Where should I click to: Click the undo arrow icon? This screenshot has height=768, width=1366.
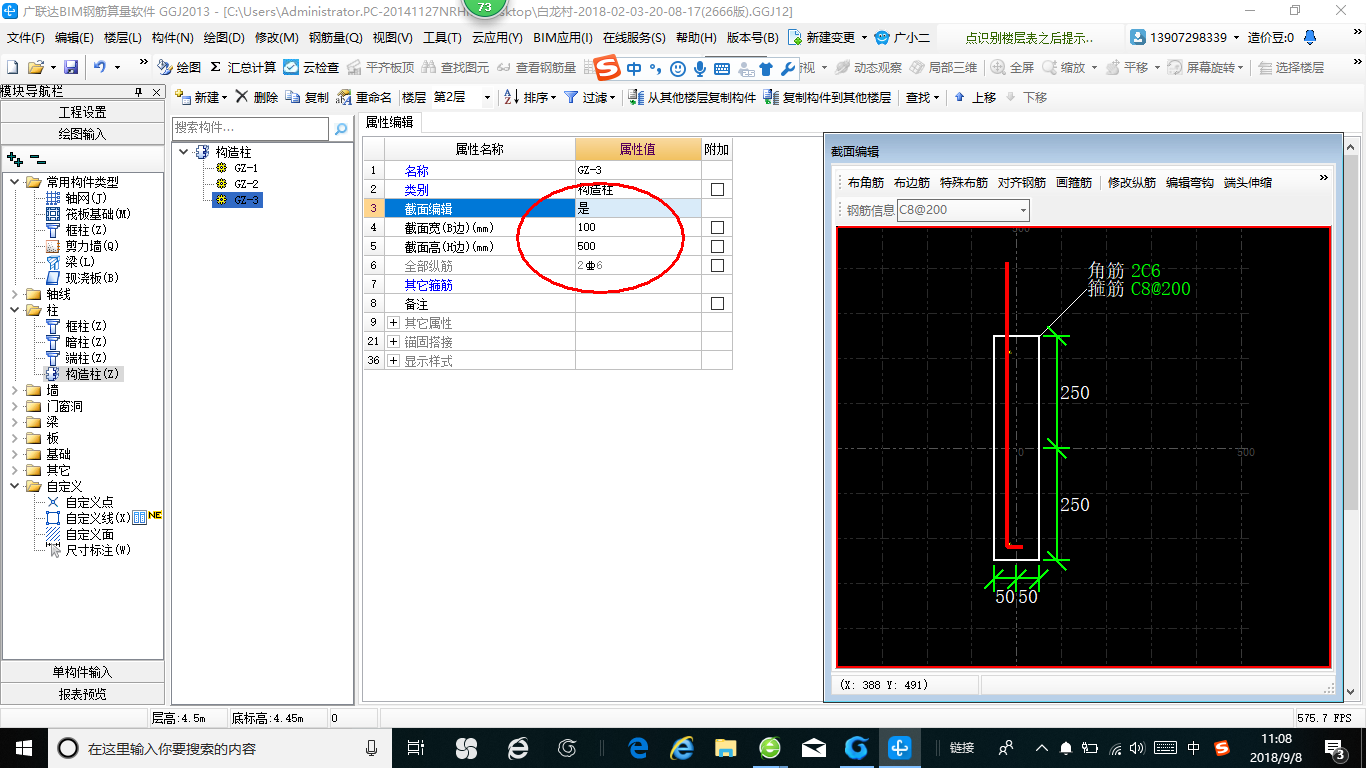click(100, 67)
